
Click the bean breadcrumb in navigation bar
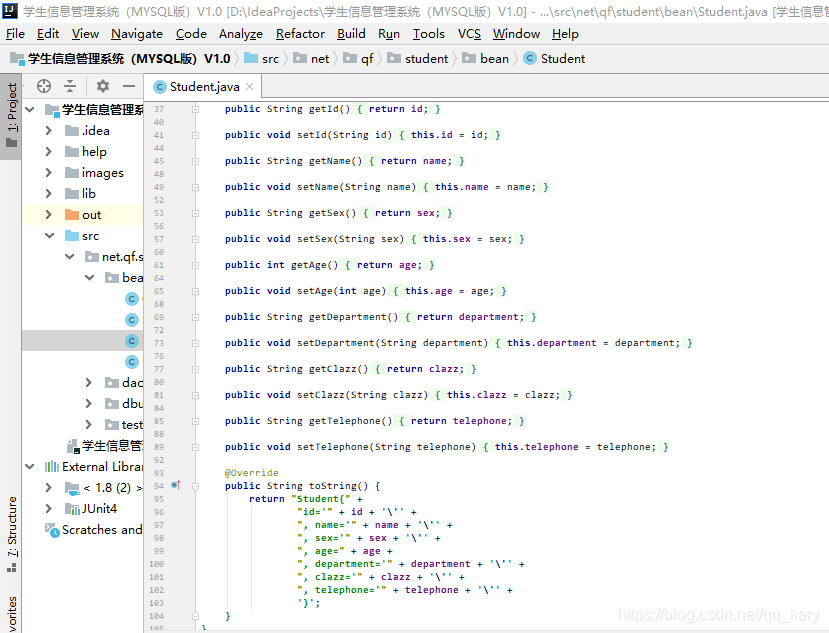pos(485,59)
